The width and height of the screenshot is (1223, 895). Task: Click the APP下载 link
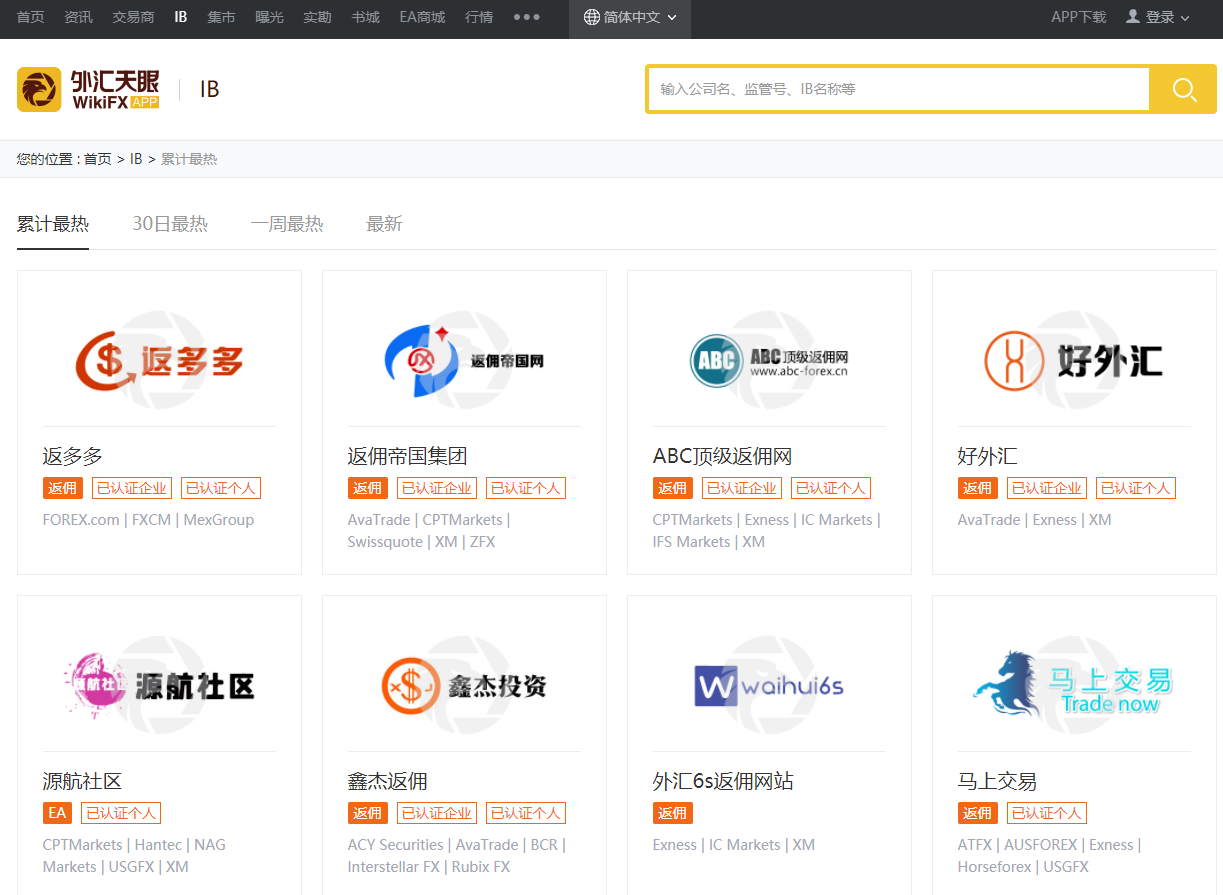1078,17
